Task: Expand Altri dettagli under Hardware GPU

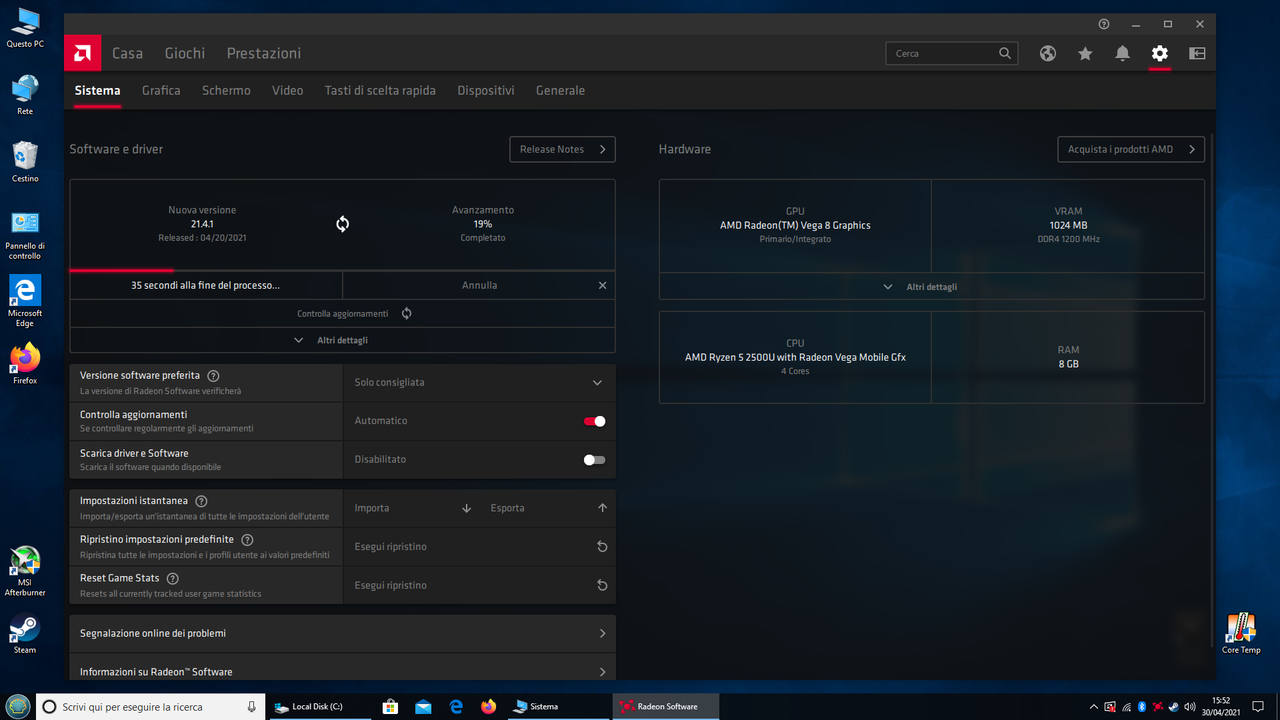Action: click(x=932, y=286)
